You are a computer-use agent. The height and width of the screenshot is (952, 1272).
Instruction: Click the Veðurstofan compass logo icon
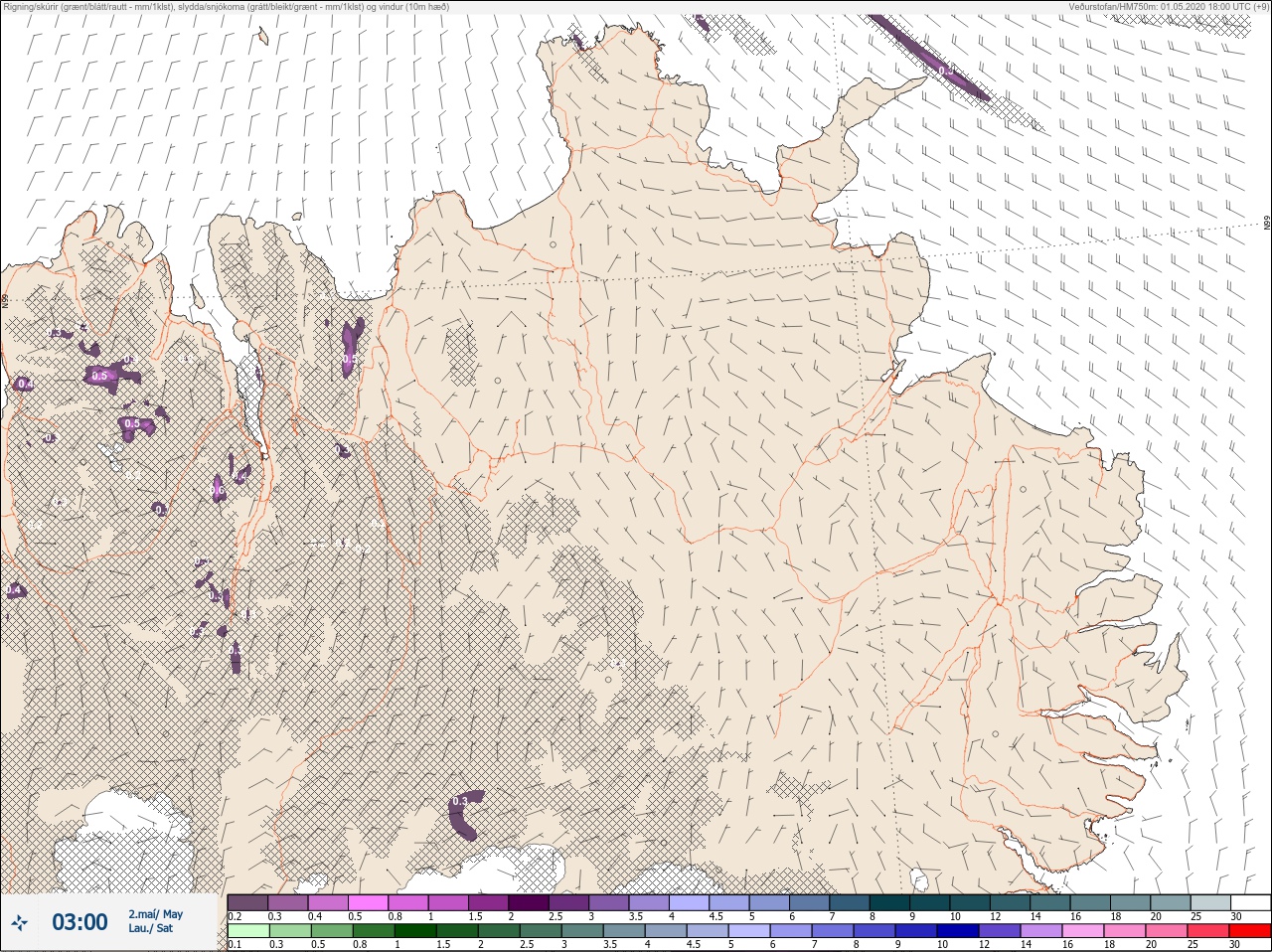click(x=20, y=923)
